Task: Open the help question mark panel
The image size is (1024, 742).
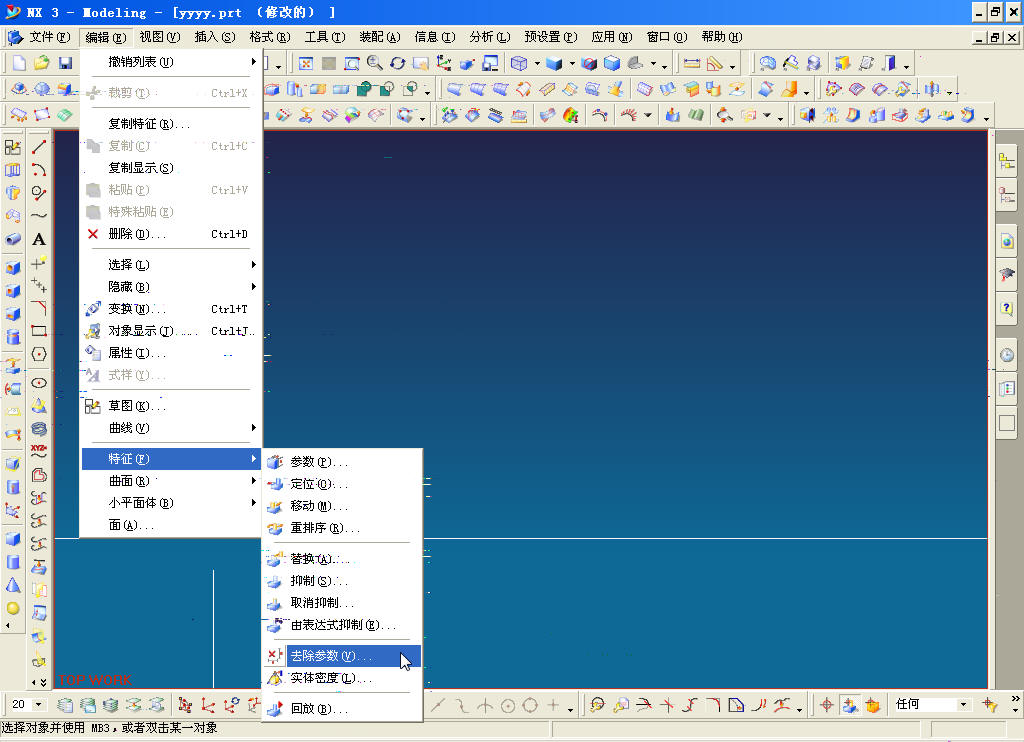Action: point(1007,308)
